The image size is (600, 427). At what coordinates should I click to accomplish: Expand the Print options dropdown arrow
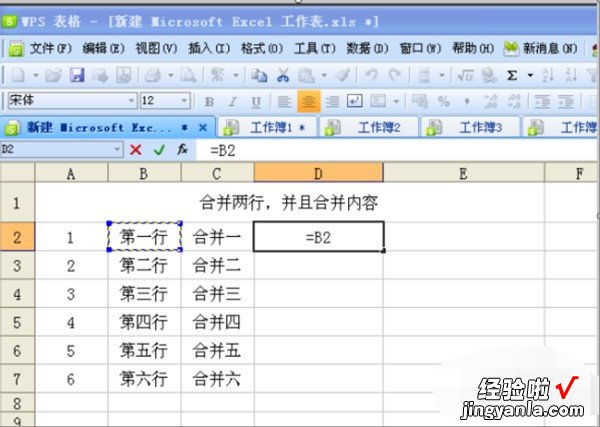[x=171, y=75]
